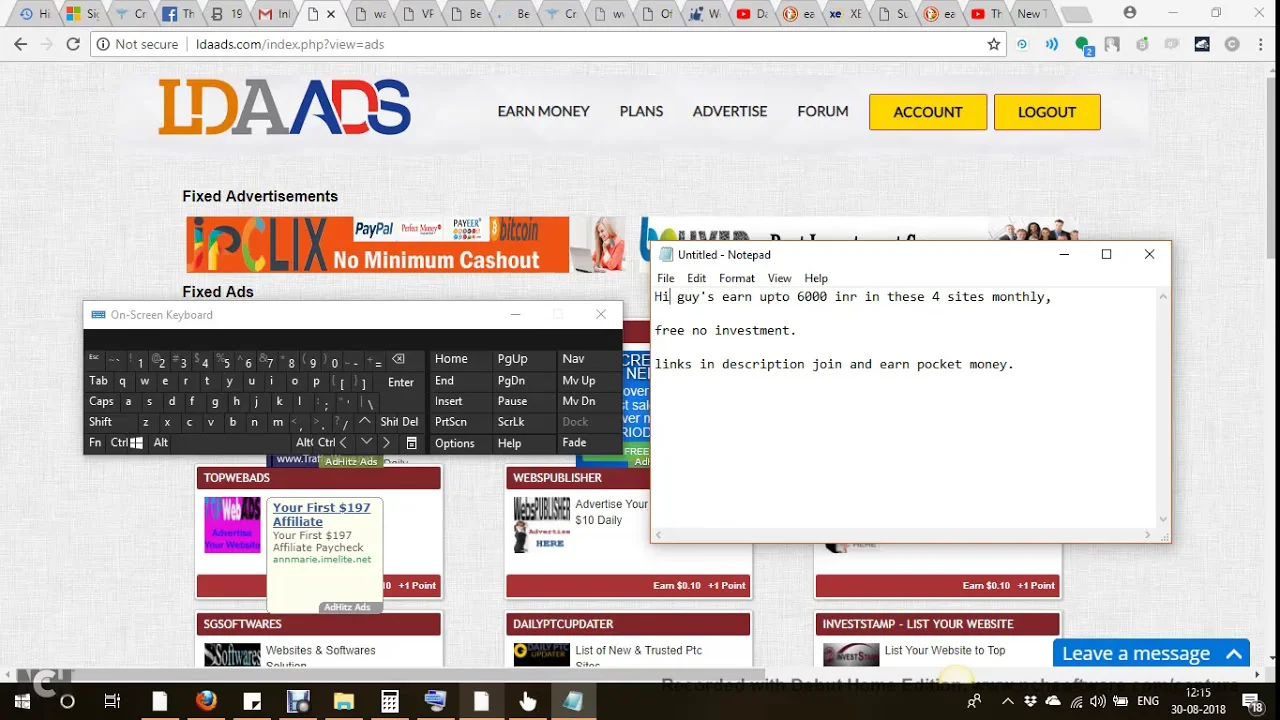Open Notepad View menu
Image resolution: width=1280 pixels, height=720 pixels.
pyautogui.click(x=779, y=278)
